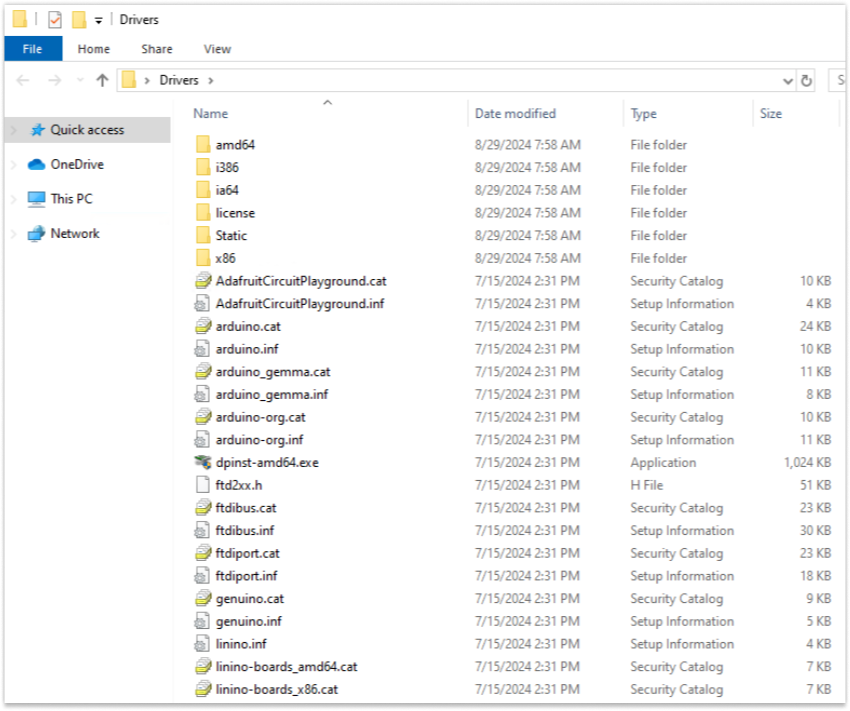Refresh the Drivers folder view

(x=806, y=81)
